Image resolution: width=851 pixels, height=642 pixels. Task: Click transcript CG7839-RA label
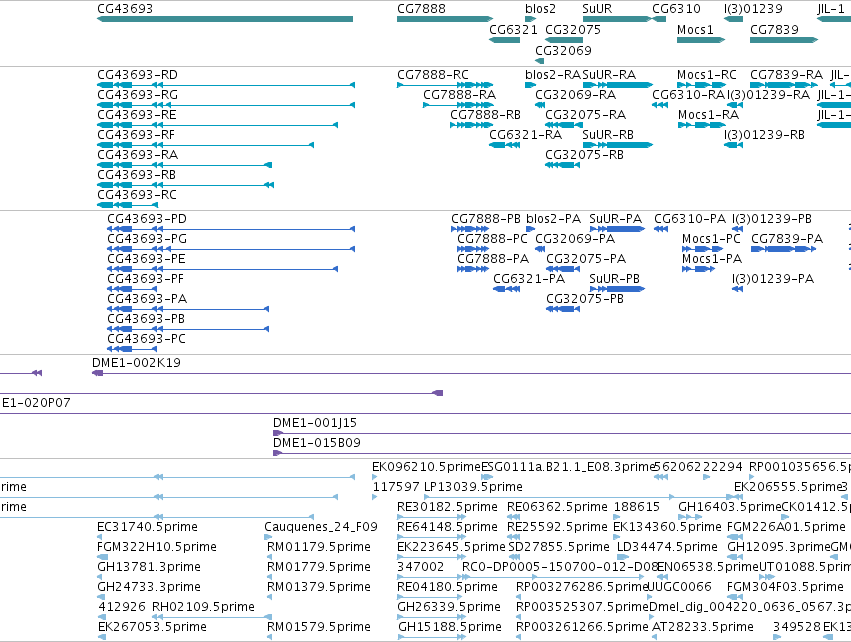(x=786, y=74)
